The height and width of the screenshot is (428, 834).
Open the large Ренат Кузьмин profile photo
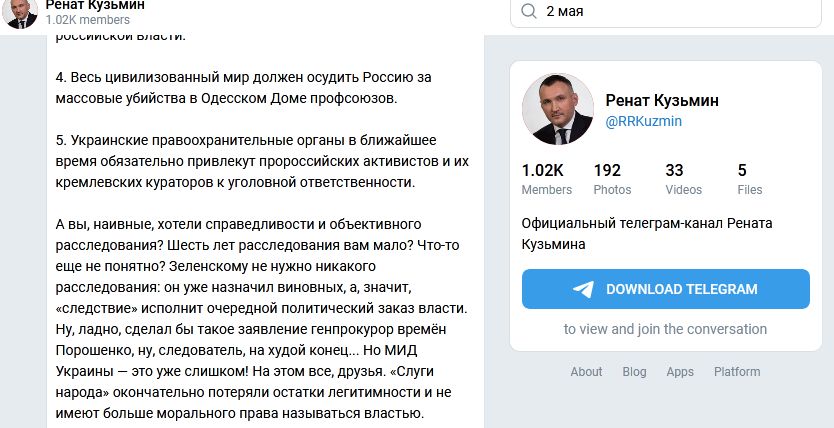(x=558, y=109)
